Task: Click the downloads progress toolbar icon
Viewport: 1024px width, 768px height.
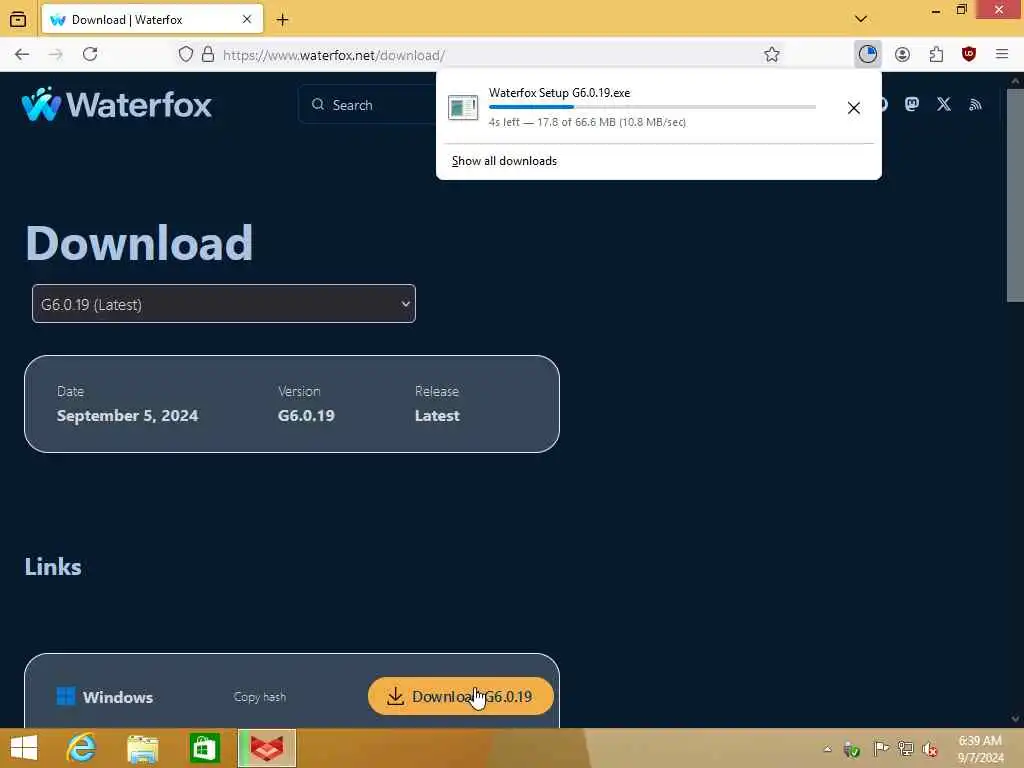Action: pyautogui.click(x=867, y=54)
